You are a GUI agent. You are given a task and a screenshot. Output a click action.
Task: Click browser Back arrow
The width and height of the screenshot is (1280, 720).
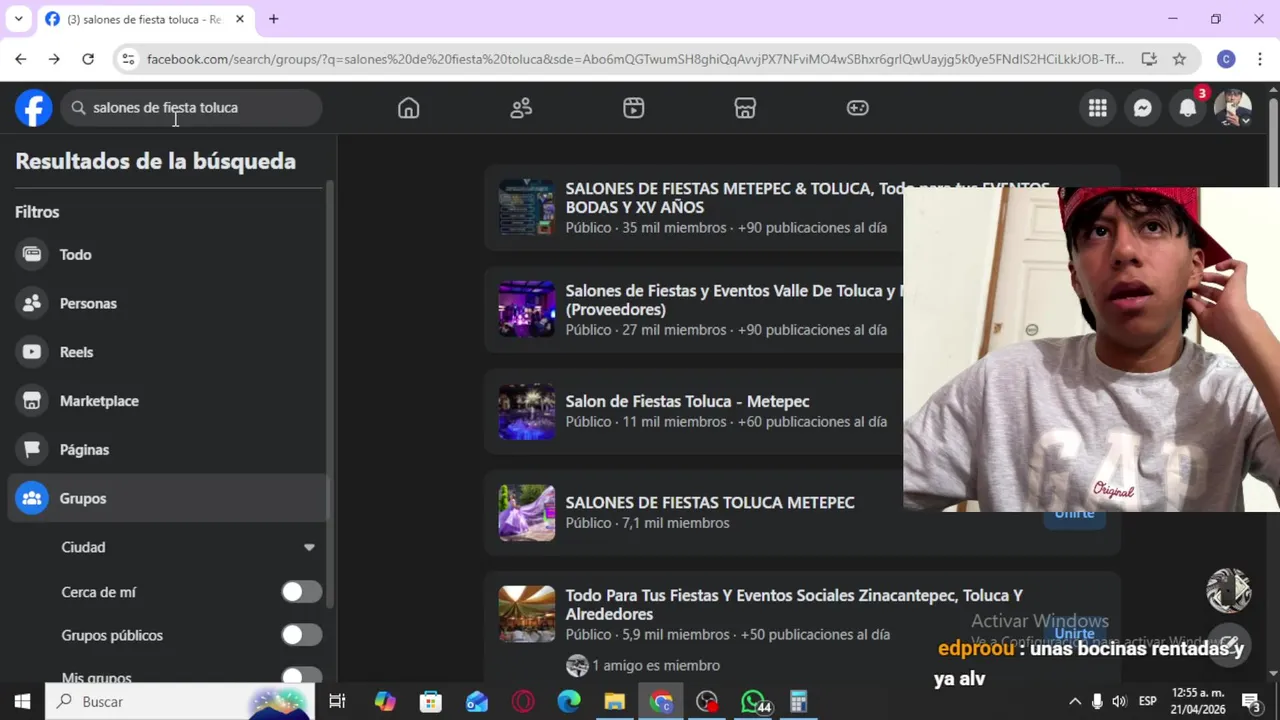click(21, 59)
